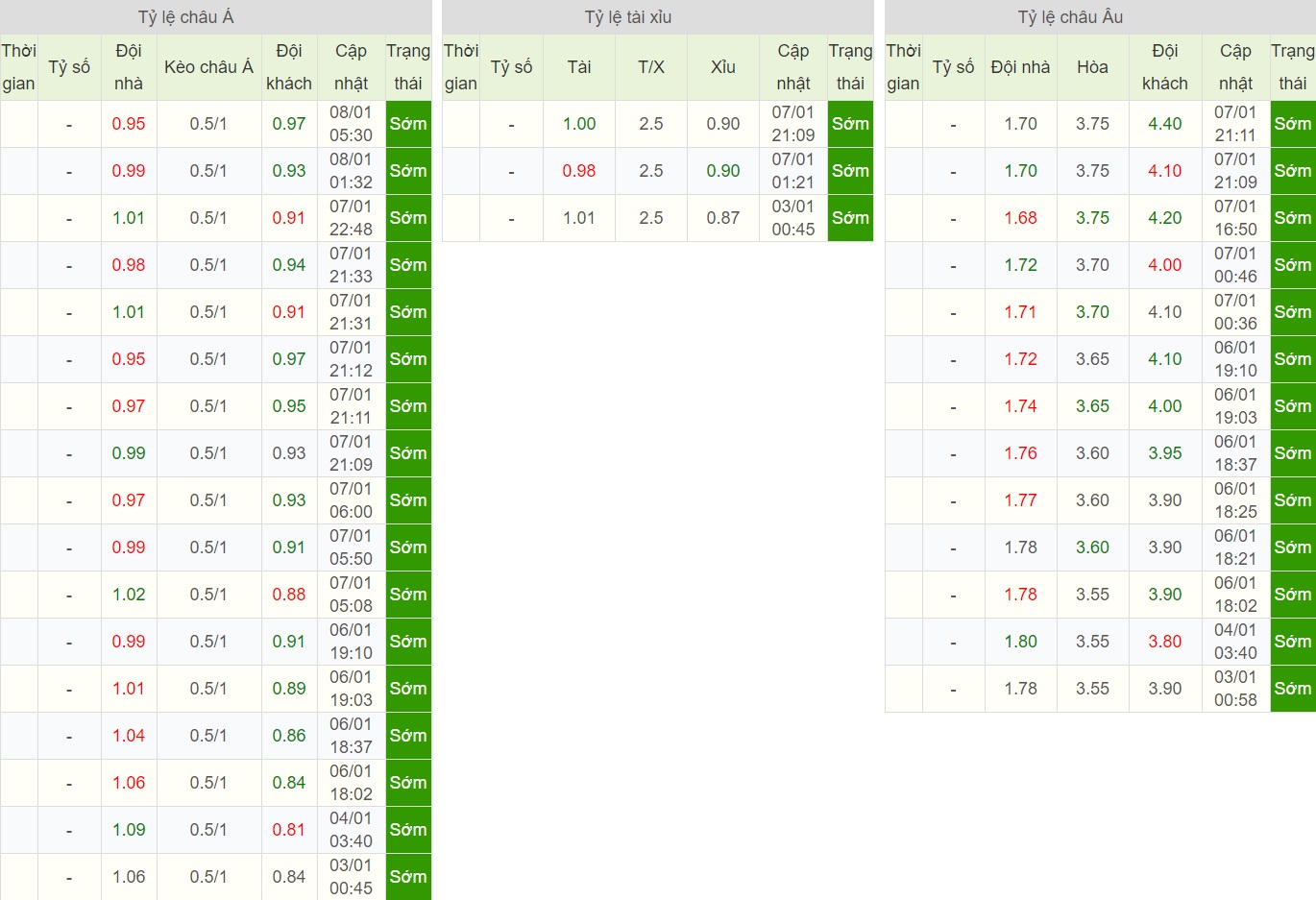
Task: Click the 07/01 06:00 update time cell
Action: pyautogui.click(x=351, y=500)
